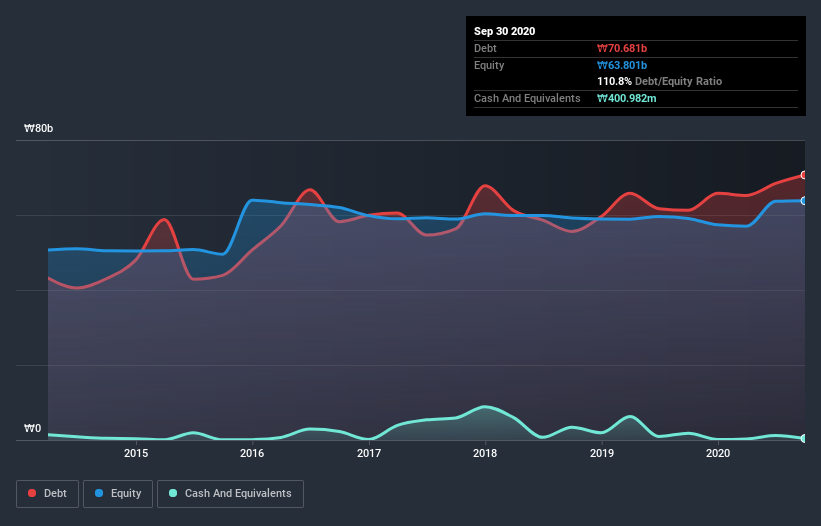Click the 2018 x-axis label
This screenshot has width=821, height=526.
click(485, 453)
